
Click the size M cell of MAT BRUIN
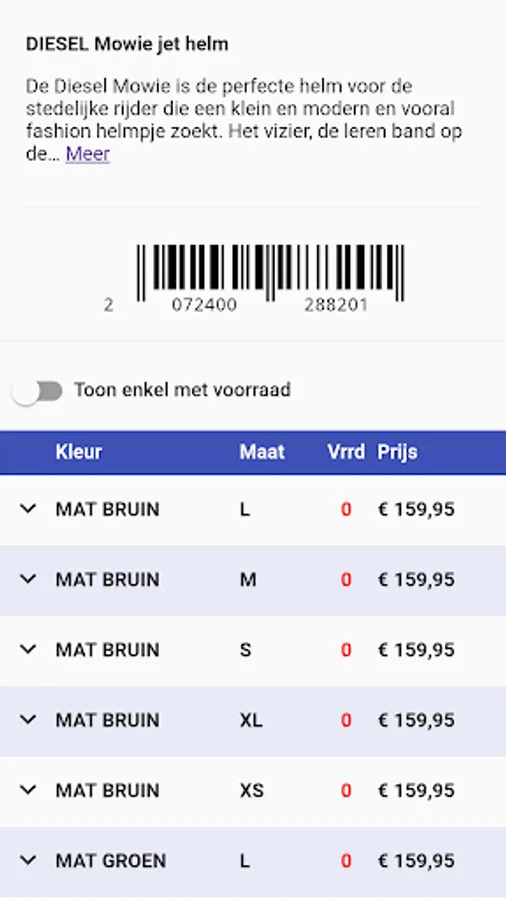[x=248, y=580]
